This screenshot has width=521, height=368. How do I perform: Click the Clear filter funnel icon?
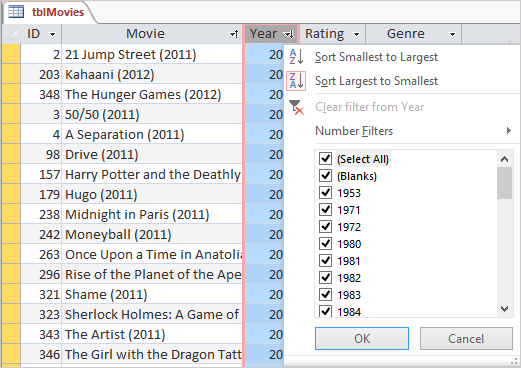(x=296, y=107)
